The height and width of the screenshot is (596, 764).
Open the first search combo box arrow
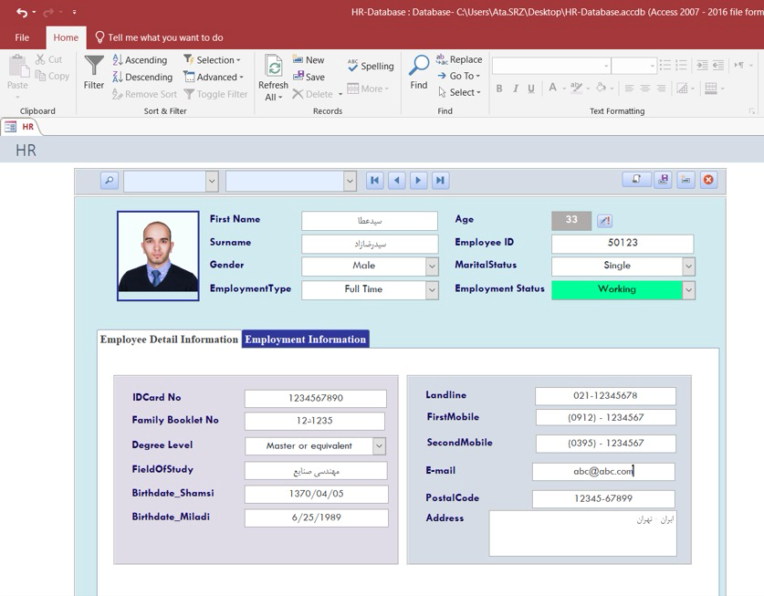pos(211,181)
